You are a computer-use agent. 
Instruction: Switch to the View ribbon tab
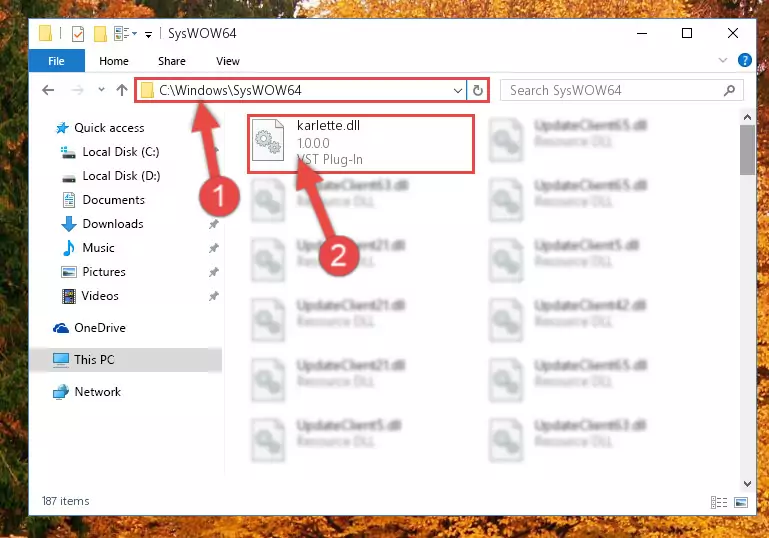(x=228, y=61)
